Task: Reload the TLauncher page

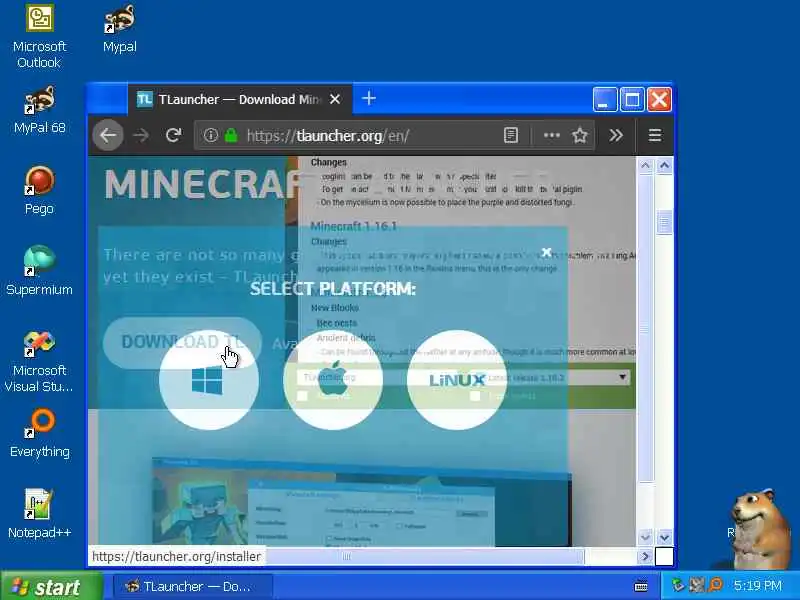Action: [173, 135]
